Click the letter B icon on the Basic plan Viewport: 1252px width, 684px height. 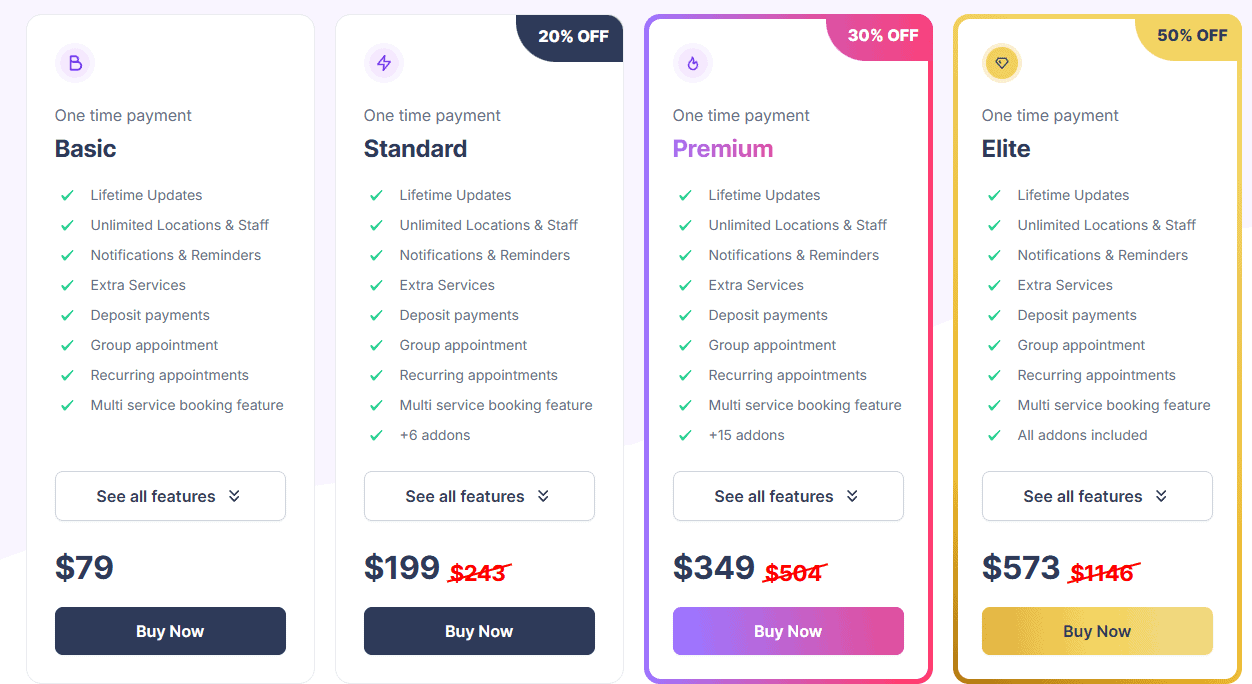[75, 62]
